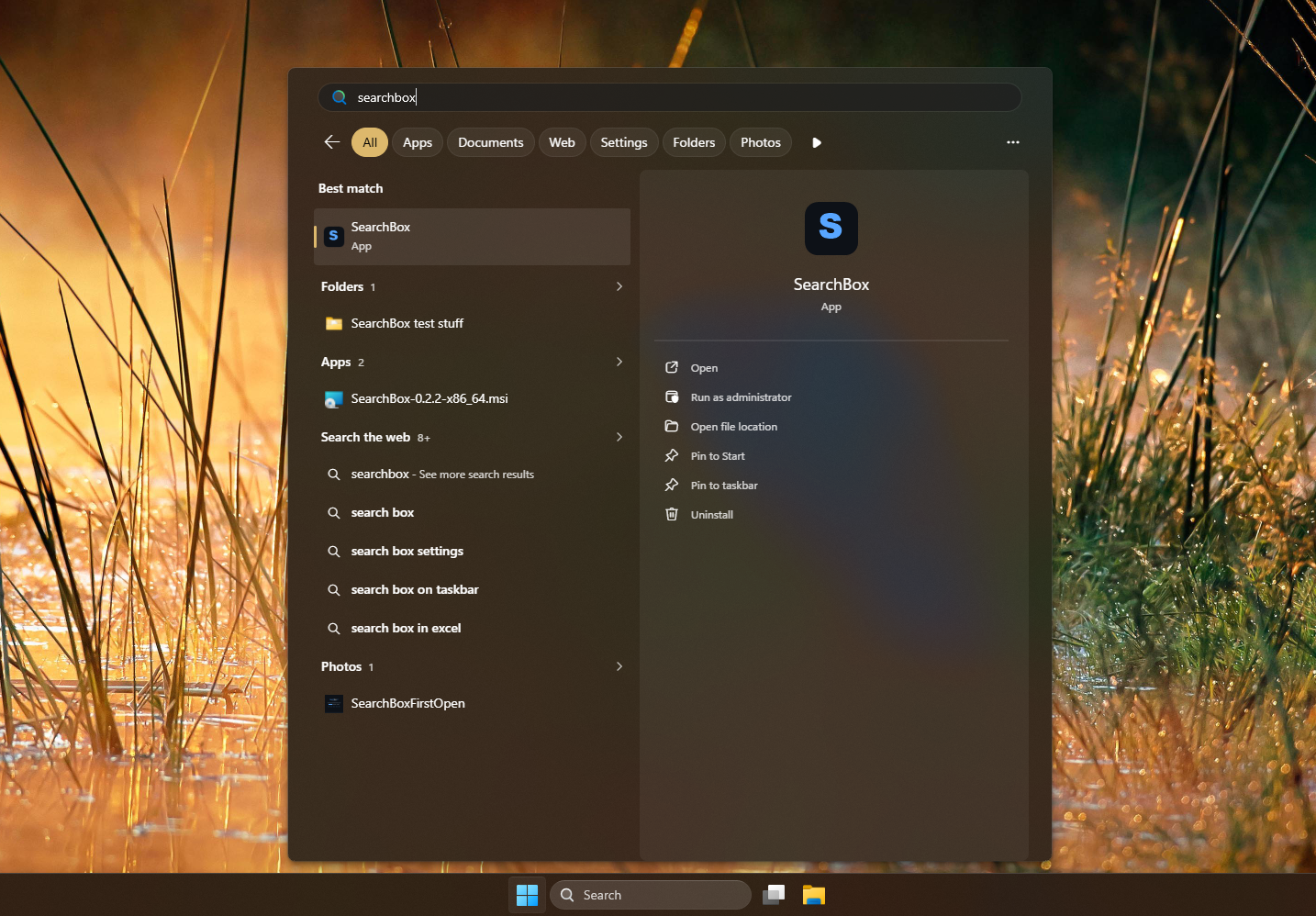Click the 'Search the web' section header

(x=365, y=437)
